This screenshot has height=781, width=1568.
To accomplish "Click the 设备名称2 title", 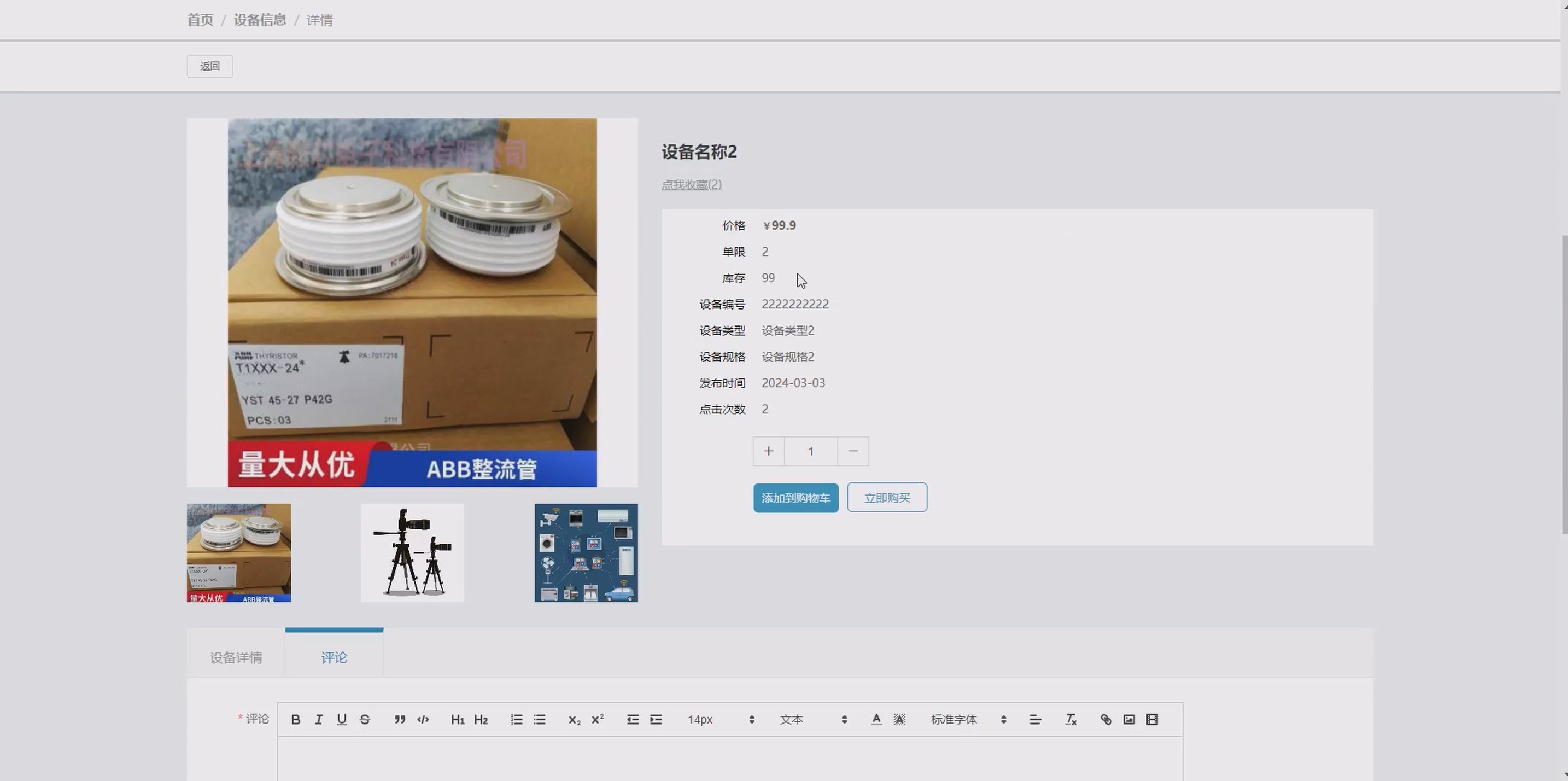I will click(699, 151).
